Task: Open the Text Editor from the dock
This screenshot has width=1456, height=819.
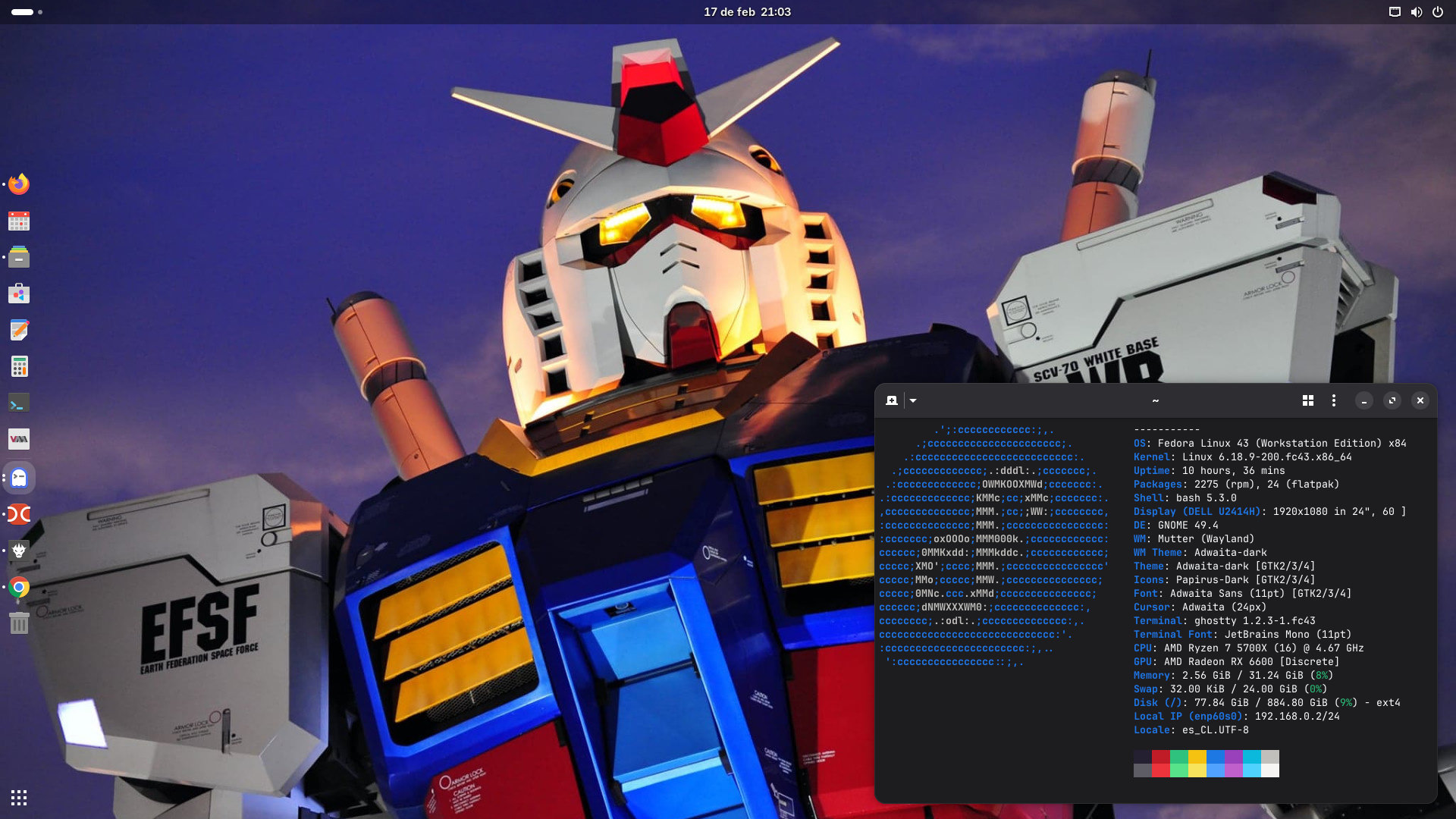Action: (19, 330)
